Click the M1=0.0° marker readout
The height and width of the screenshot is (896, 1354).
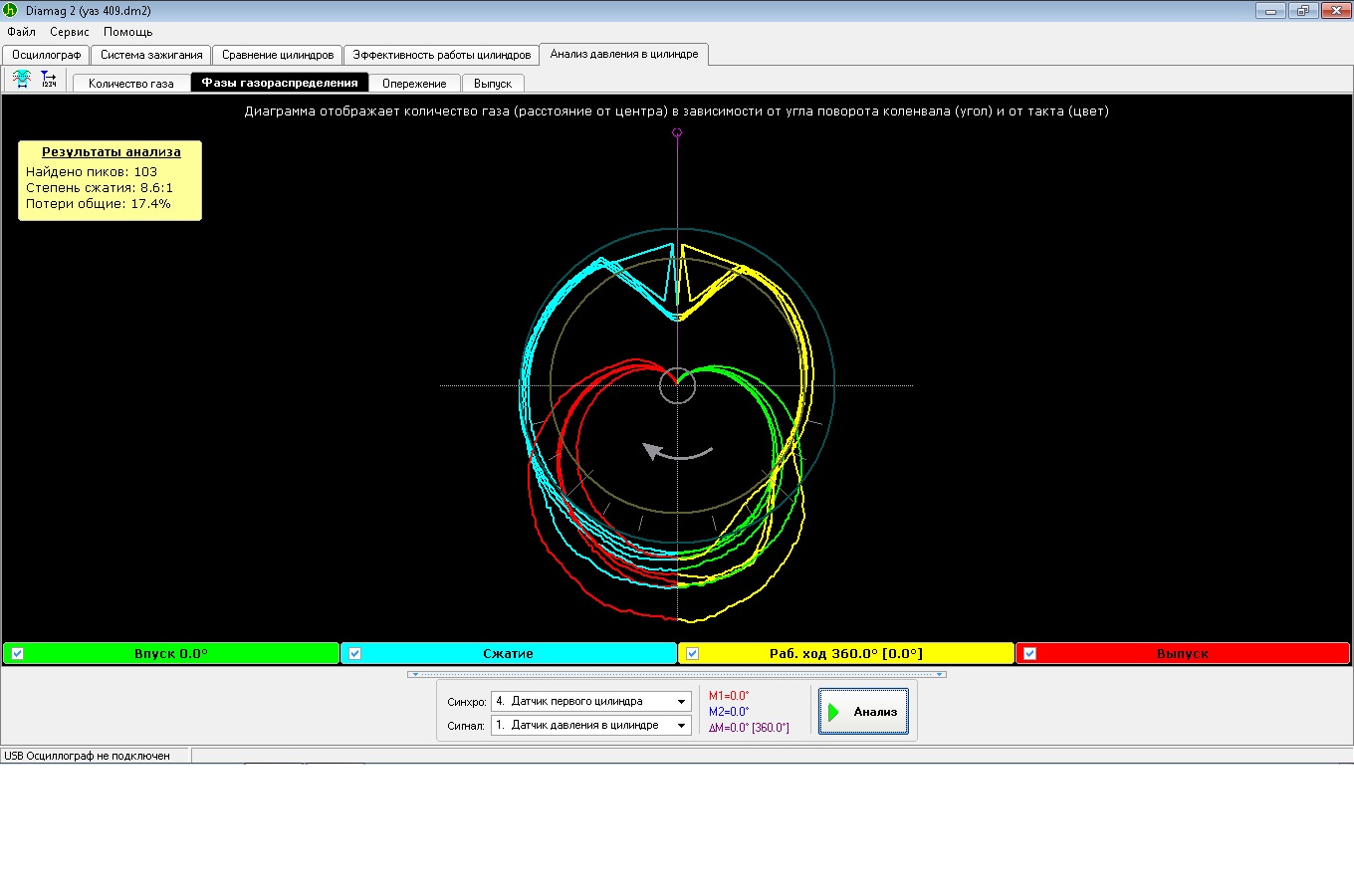tap(729, 696)
